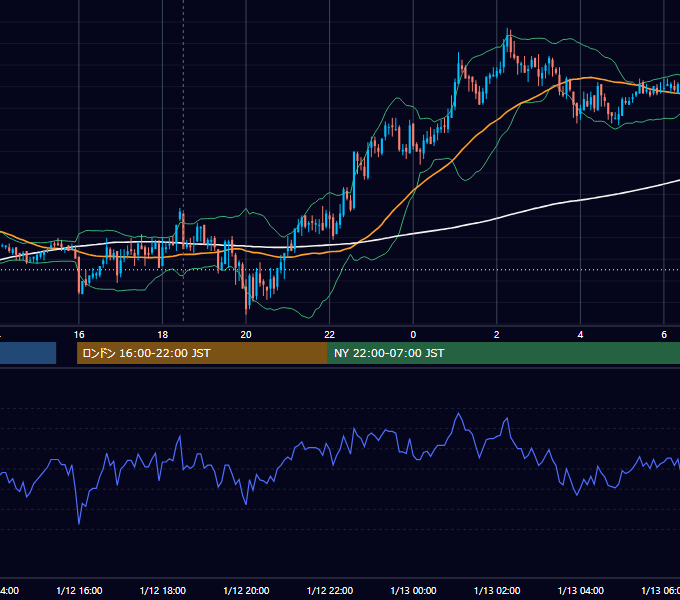Screen dimensions: 680x600
Task: Click the 1/12 22:00 date label
Action: pyautogui.click(x=330, y=590)
